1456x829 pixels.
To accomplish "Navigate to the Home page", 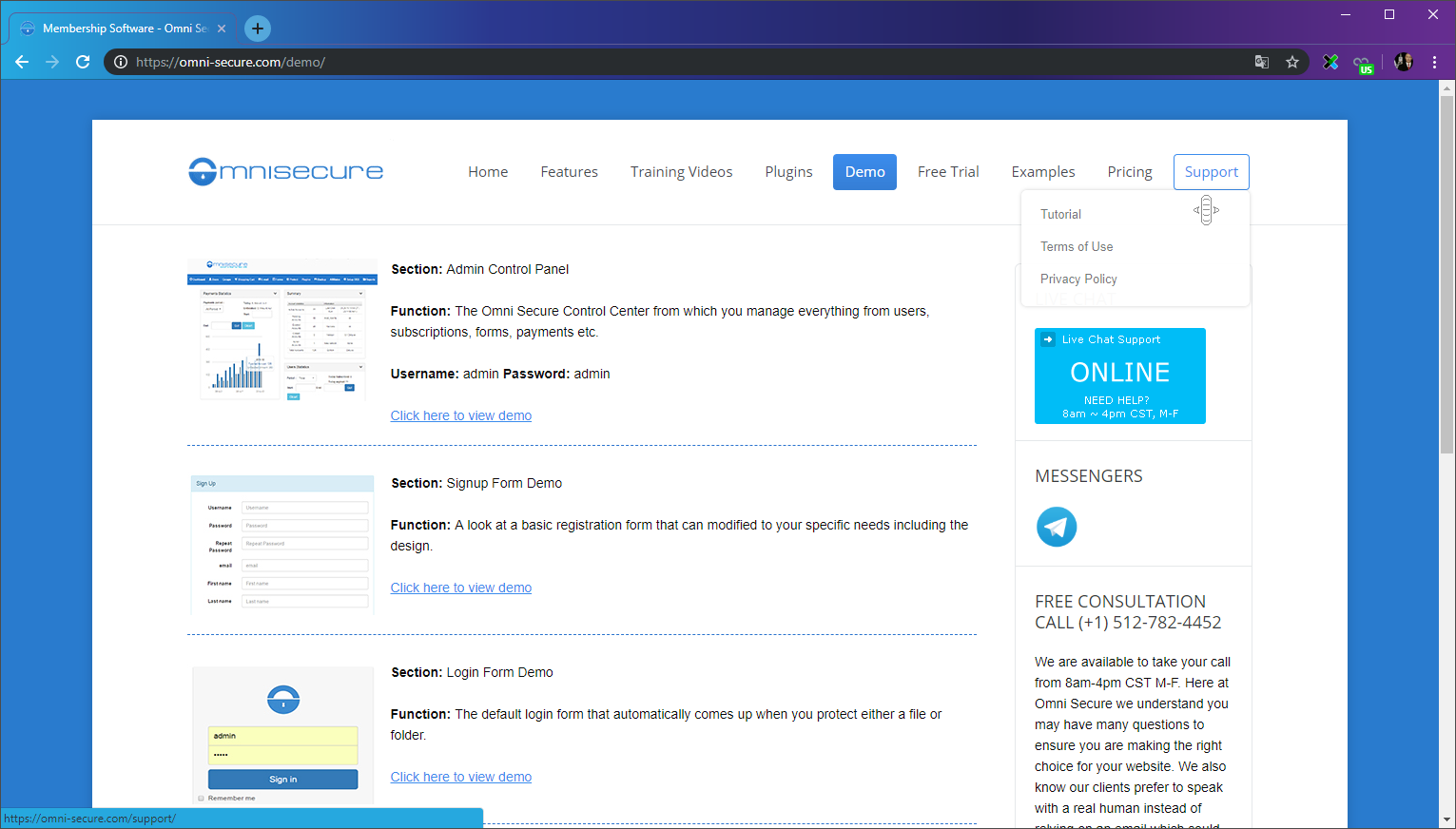I will (488, 172).
